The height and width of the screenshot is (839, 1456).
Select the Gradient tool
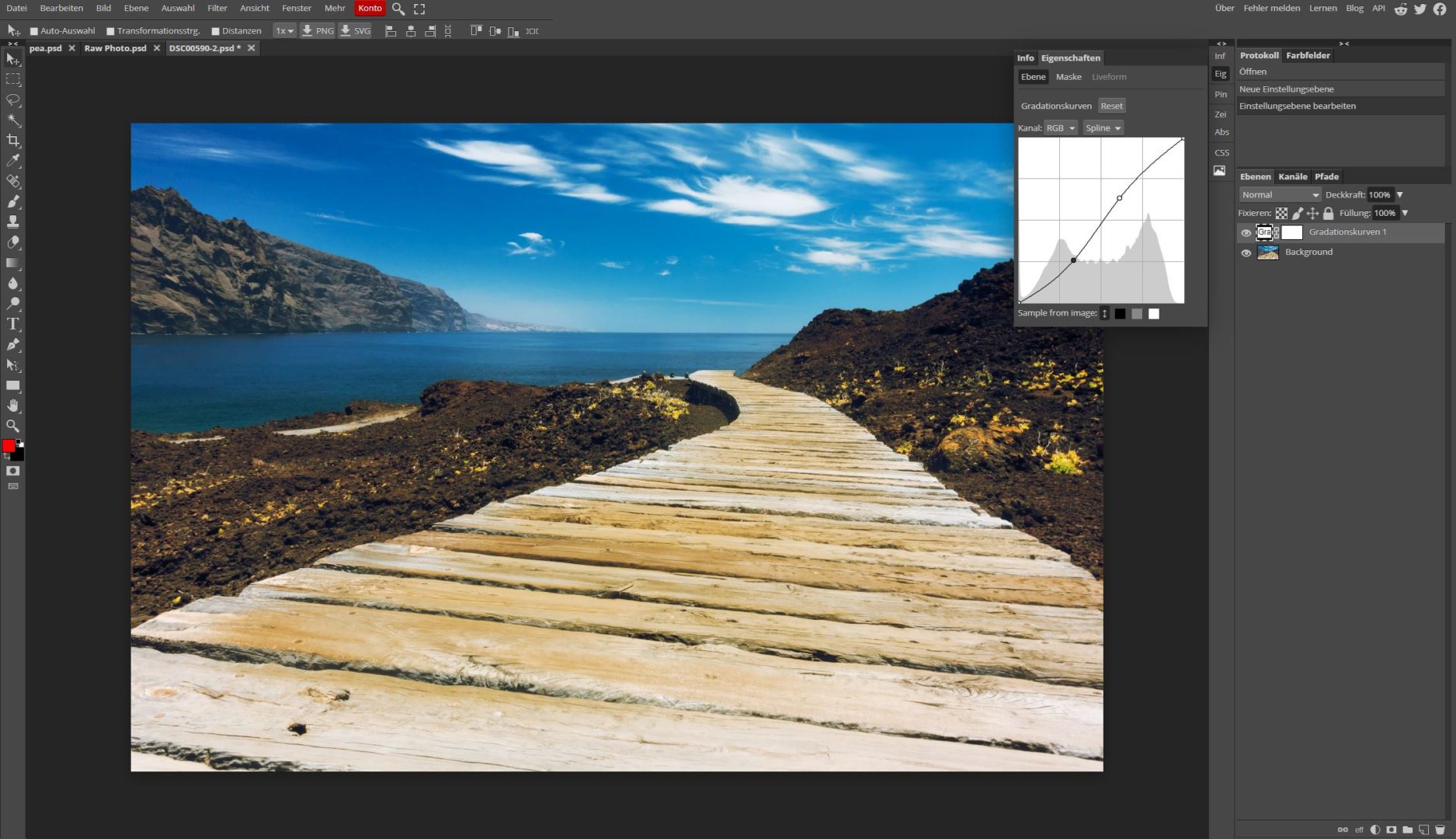(12, 263)
